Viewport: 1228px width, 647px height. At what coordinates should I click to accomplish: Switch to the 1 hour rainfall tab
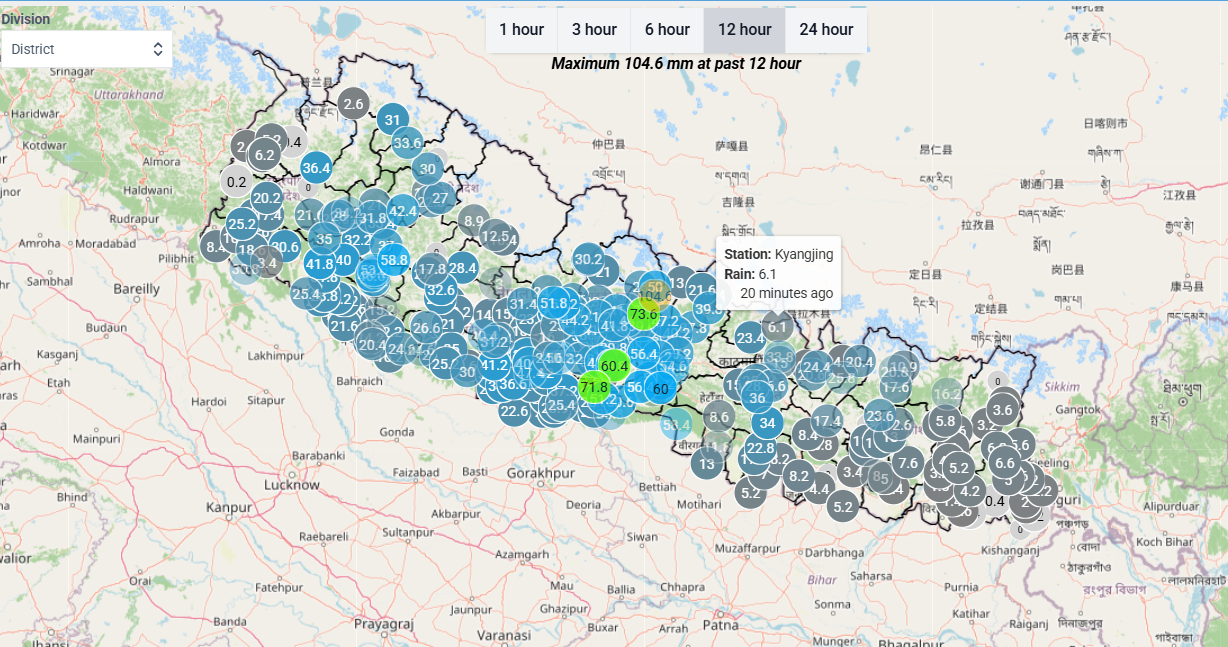(521, 29)
